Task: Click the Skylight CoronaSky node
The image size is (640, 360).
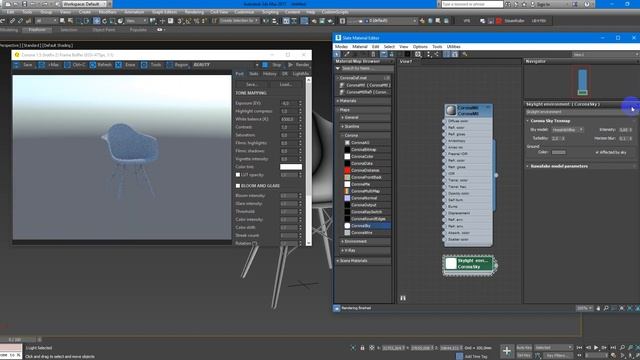Action: point(469,264)
